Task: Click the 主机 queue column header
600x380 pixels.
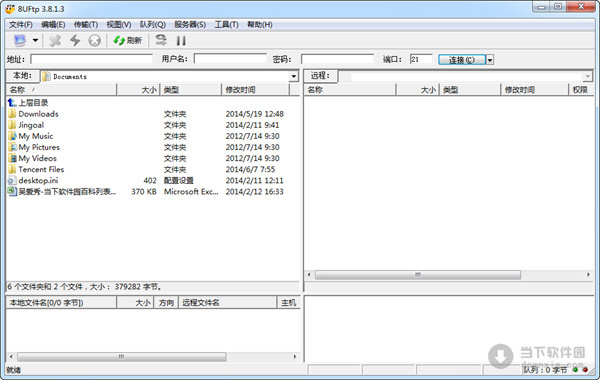Action: pos(288,303)
